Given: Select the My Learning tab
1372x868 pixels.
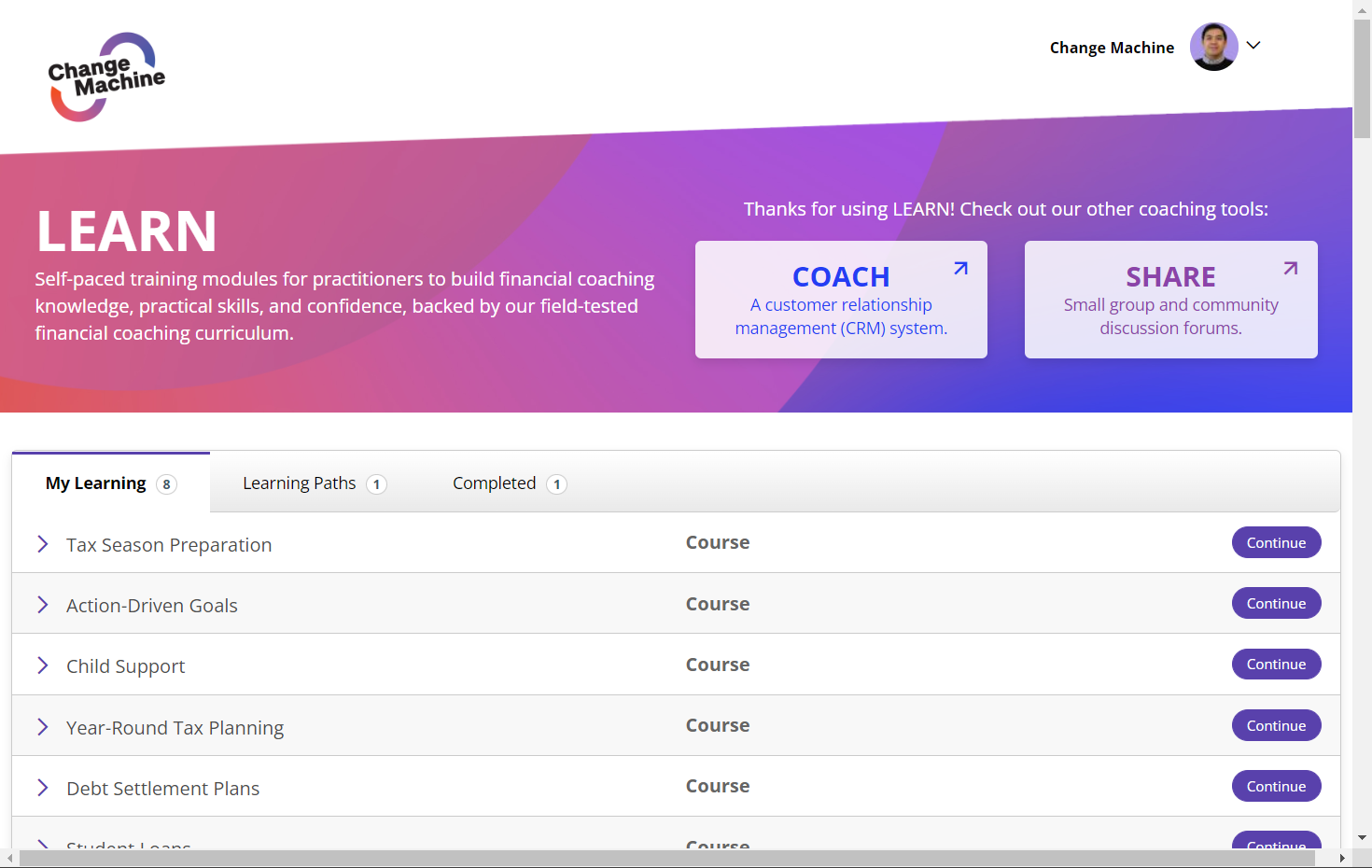Looking at the screenshot, I should [x=111, y=483].
